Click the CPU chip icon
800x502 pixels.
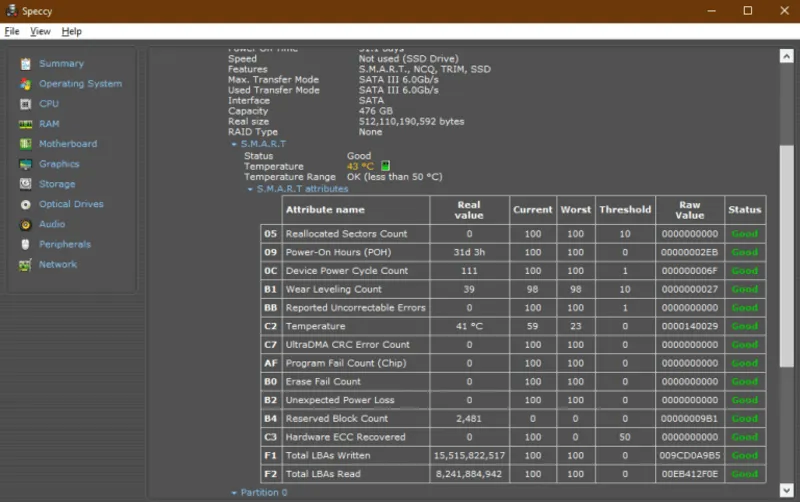point(26,104)
